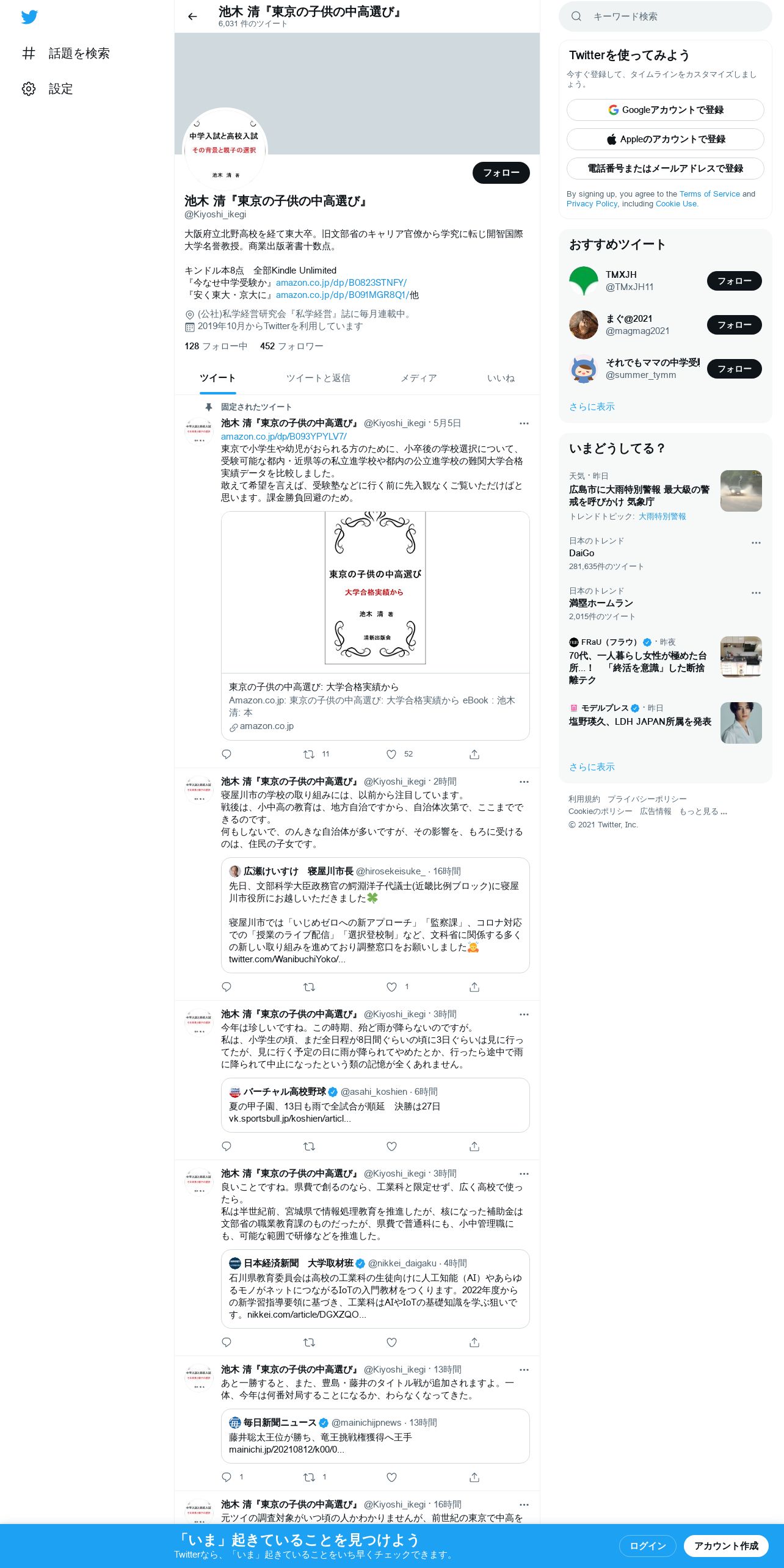Register with 電話番号またはメールアドレス
Screen dimensions: 784x1568
pyautogui.click(x=665, y=169)
